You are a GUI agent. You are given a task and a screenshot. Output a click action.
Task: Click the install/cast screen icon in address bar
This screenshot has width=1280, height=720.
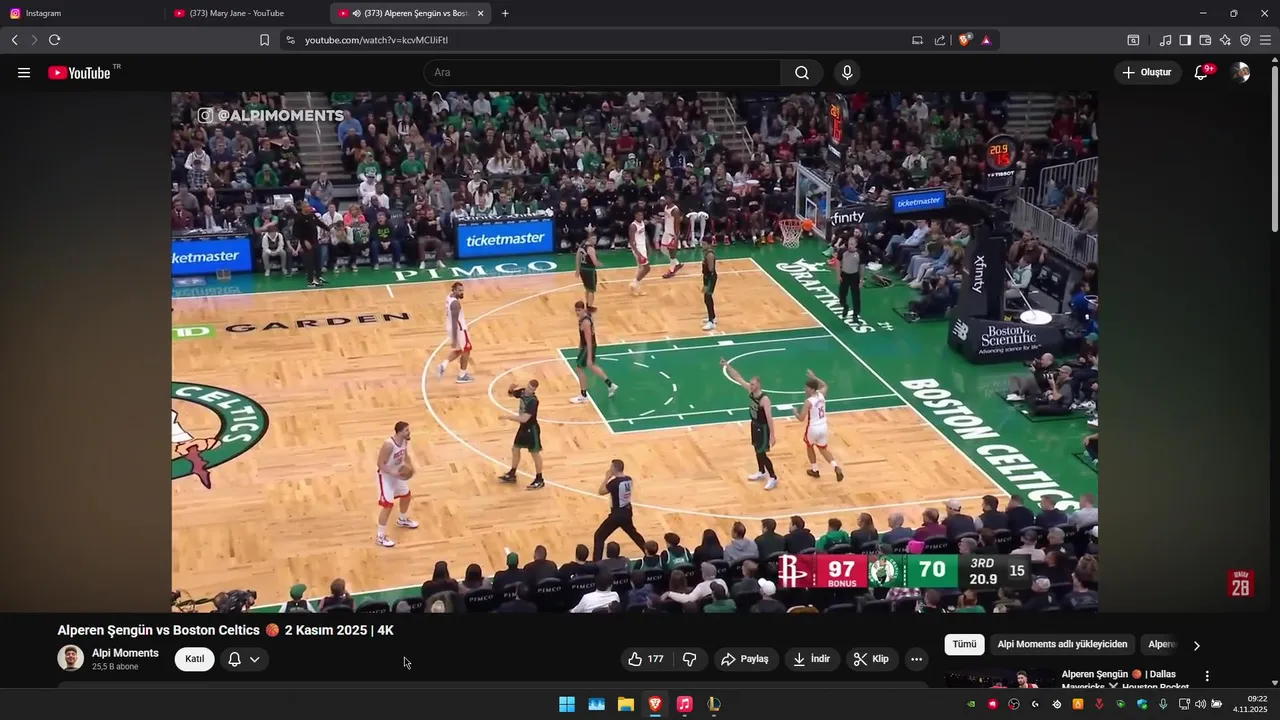point(917,40)
